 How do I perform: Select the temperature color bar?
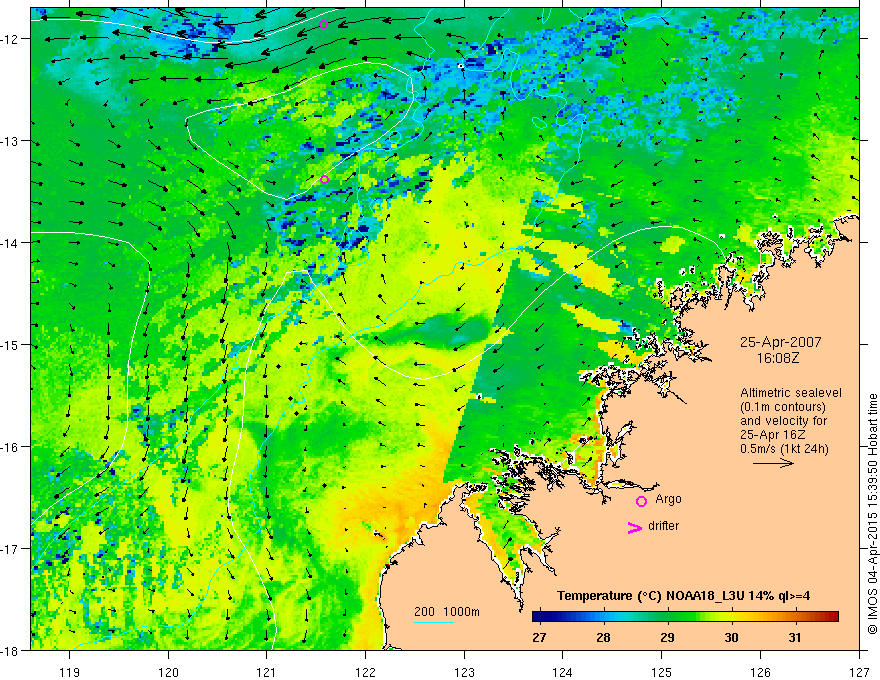click(x=685, y=617)
